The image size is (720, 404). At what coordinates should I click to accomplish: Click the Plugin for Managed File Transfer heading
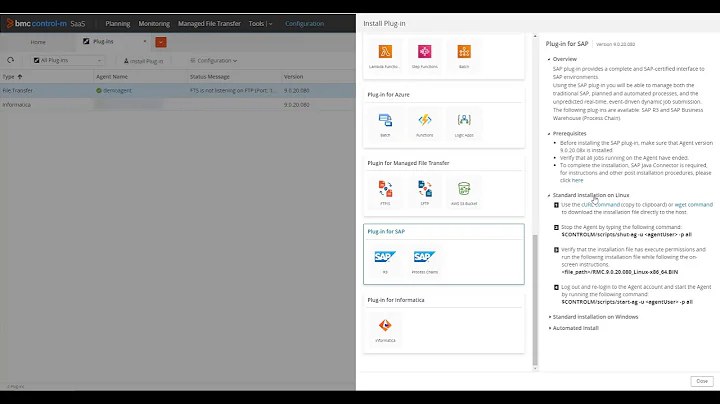408,163
